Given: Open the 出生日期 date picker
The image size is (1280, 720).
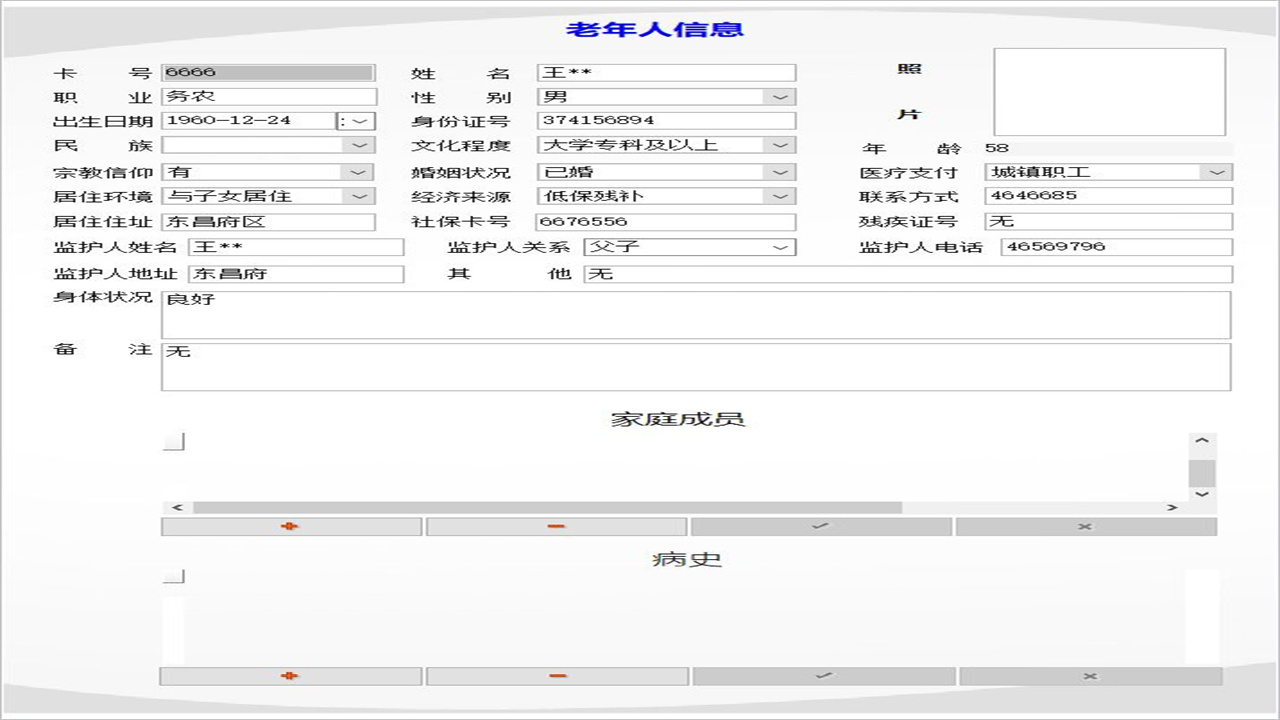Looking at the screenshot, I should (363, 120).
